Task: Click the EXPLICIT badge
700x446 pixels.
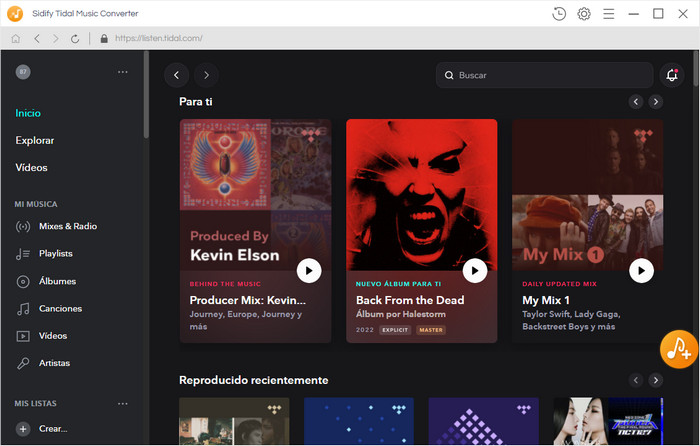Action: [x=395, y=330]
